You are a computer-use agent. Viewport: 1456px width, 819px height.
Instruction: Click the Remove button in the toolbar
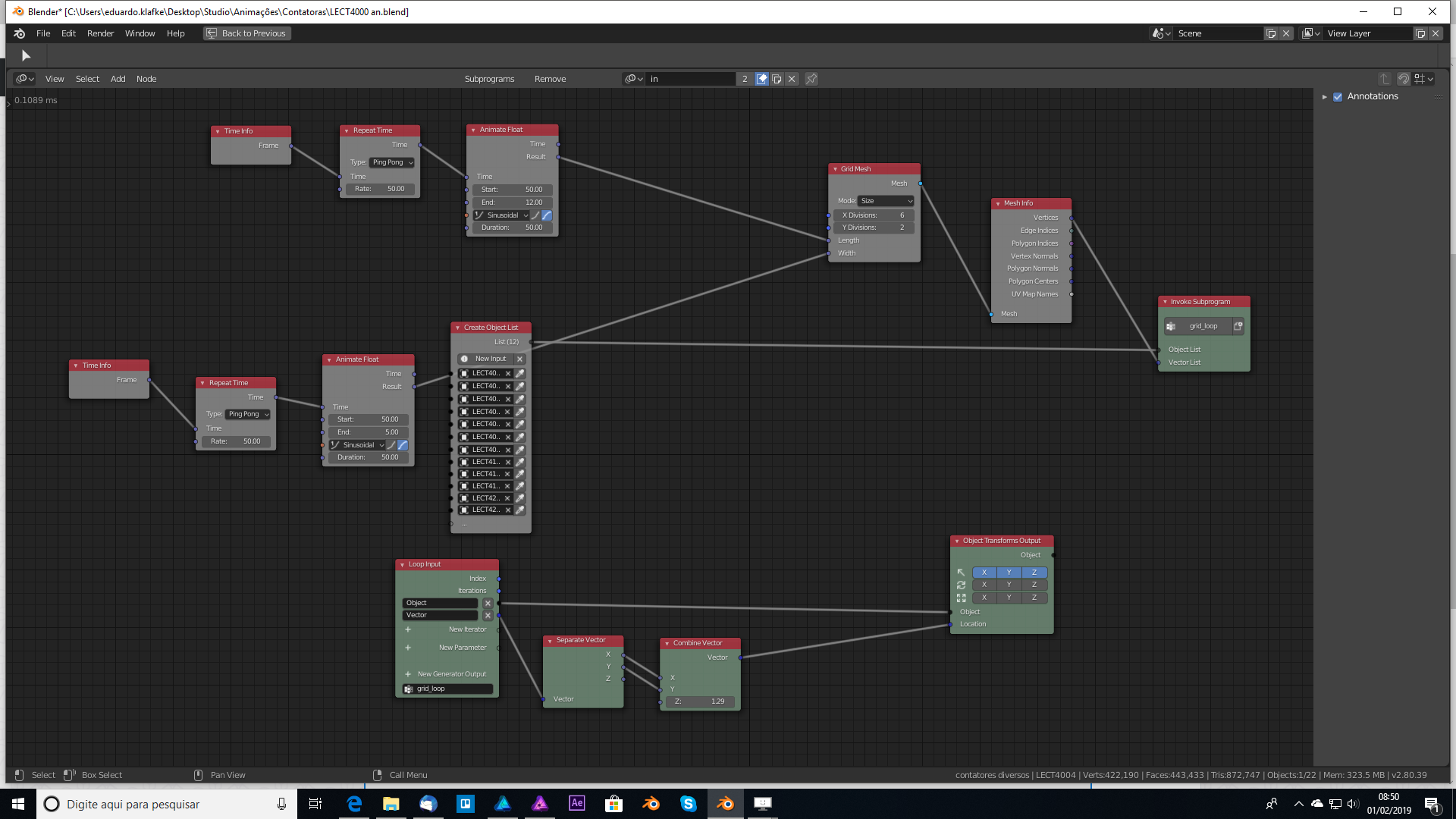click(x=551, y=78)
